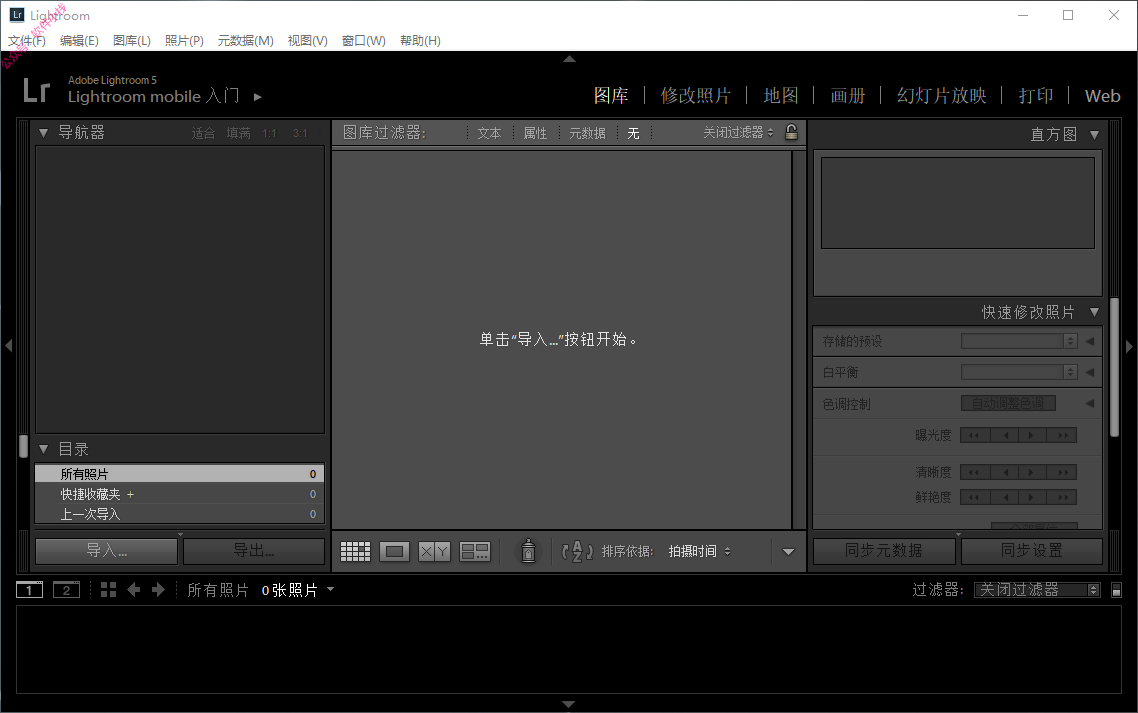Expand the 色调控制 row triangle

[x=1090, y=404]
